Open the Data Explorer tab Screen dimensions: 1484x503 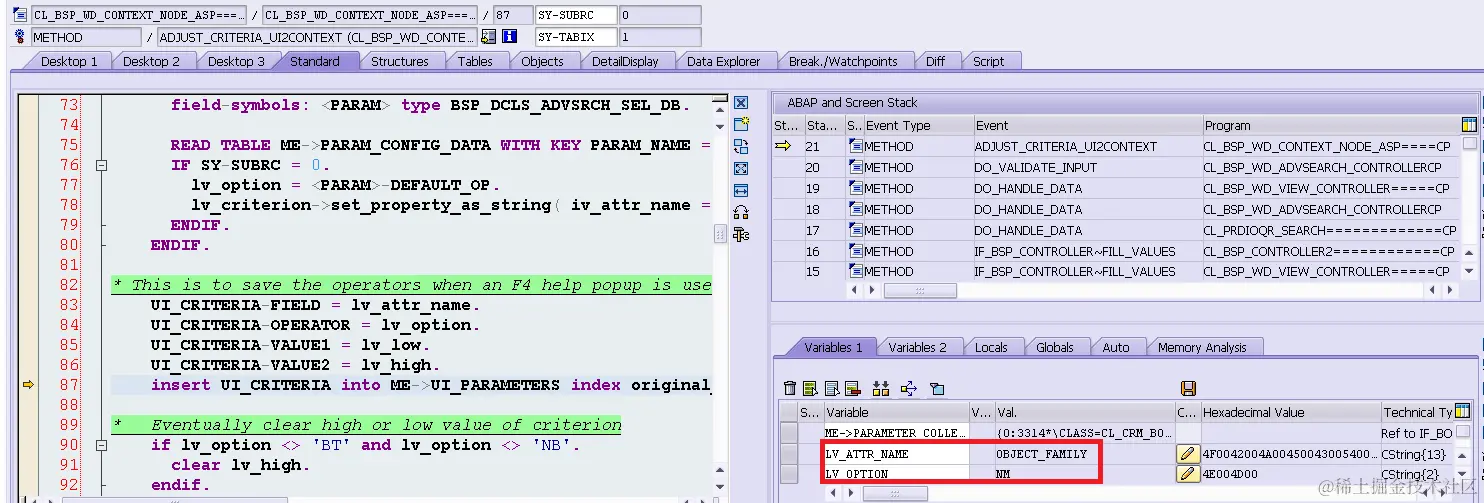coord(723,61)
